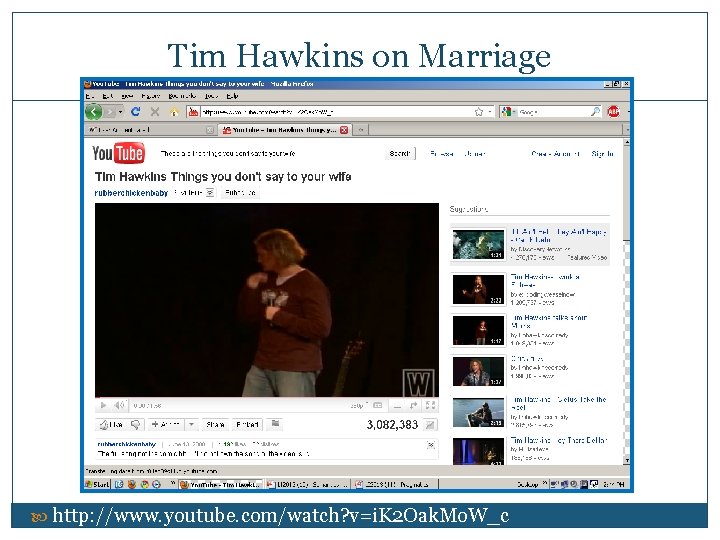The height and width of the screenshot is (540, 720).
Task: Mute the video using the speaker icon
Action: tap(119, 405)
